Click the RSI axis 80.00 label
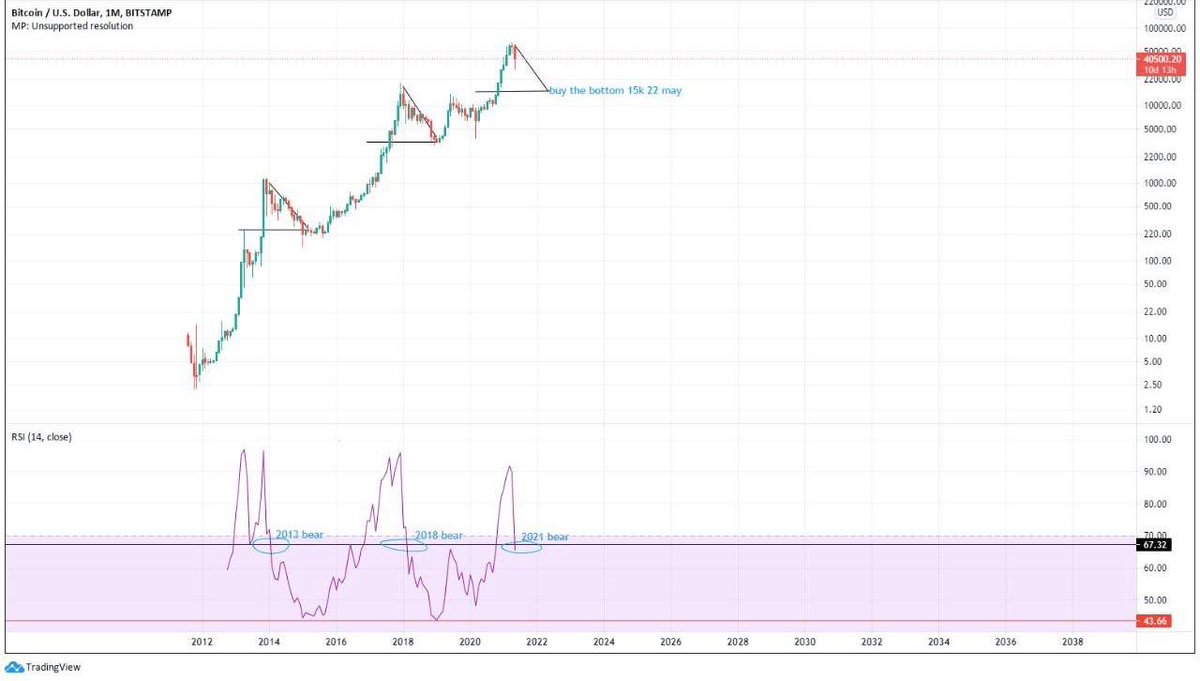Image resolution: width=1200 pixels, height=681 pixels. (1157, 504)
